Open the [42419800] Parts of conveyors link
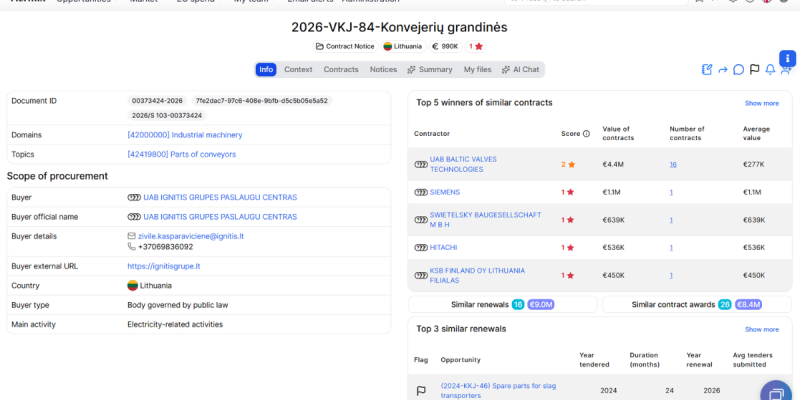Screen dimensions: 800x400 (x=182, y=154)
